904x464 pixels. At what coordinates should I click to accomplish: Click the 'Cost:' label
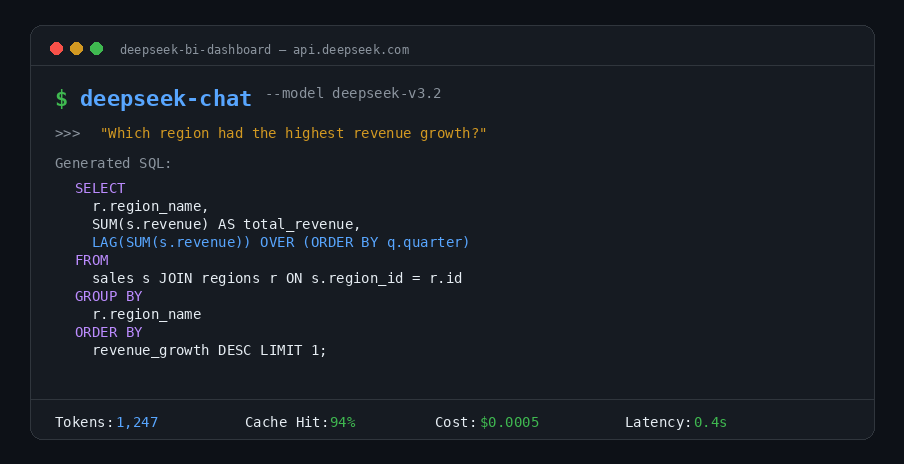coord(456,422)
